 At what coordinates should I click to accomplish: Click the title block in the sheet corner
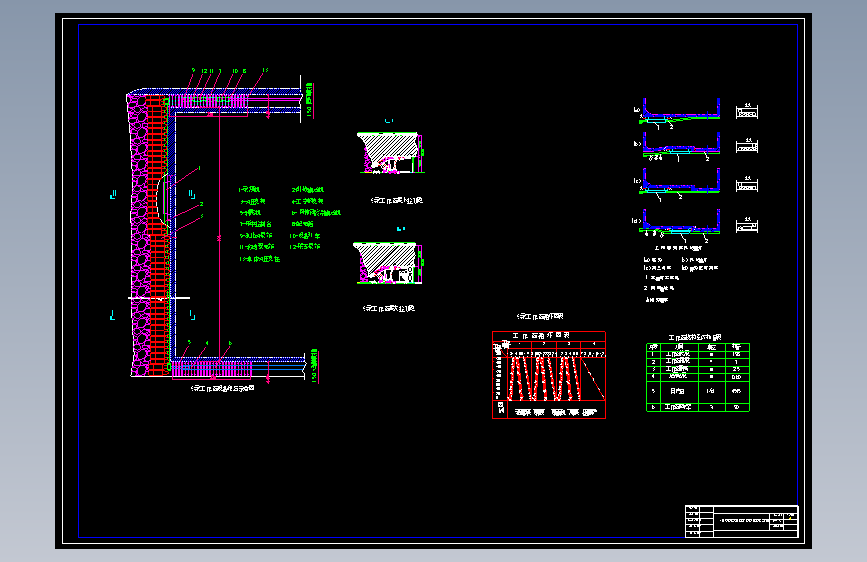(x=741, y=521)
